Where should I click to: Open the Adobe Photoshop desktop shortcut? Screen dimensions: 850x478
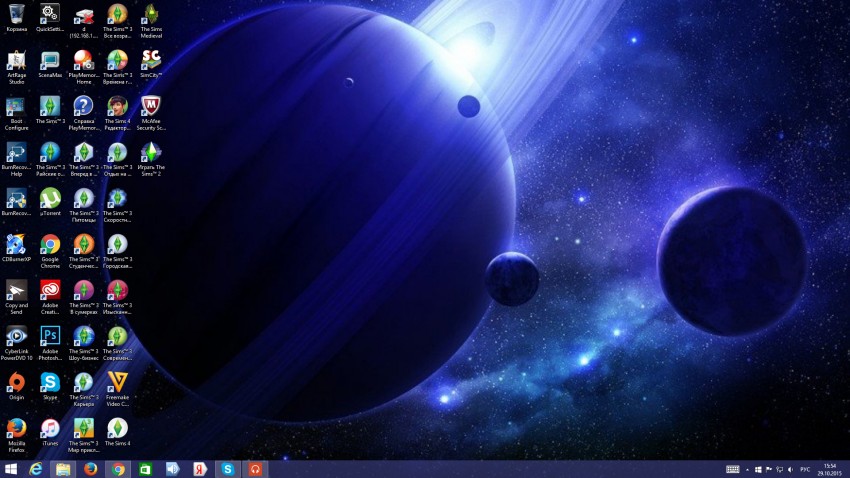50,336
